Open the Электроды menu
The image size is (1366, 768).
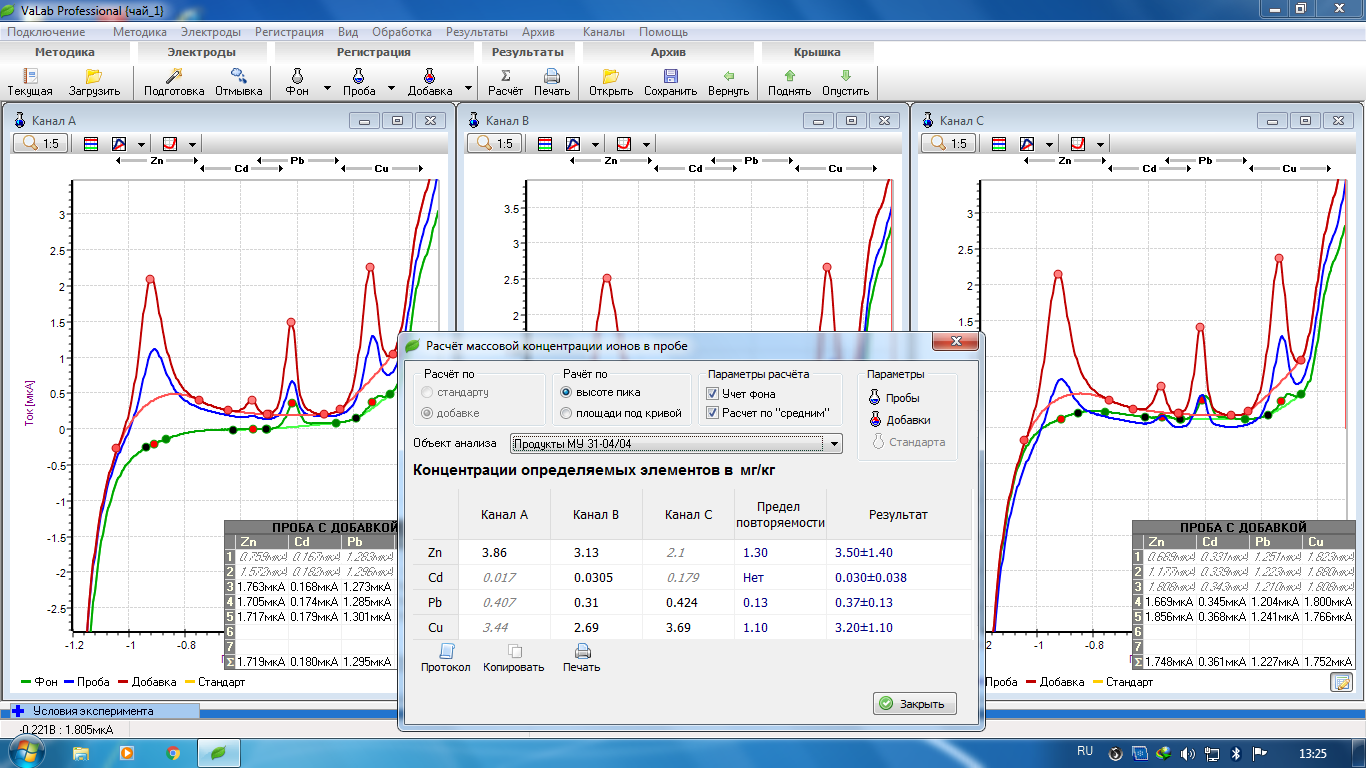click(x=211, y=32)
